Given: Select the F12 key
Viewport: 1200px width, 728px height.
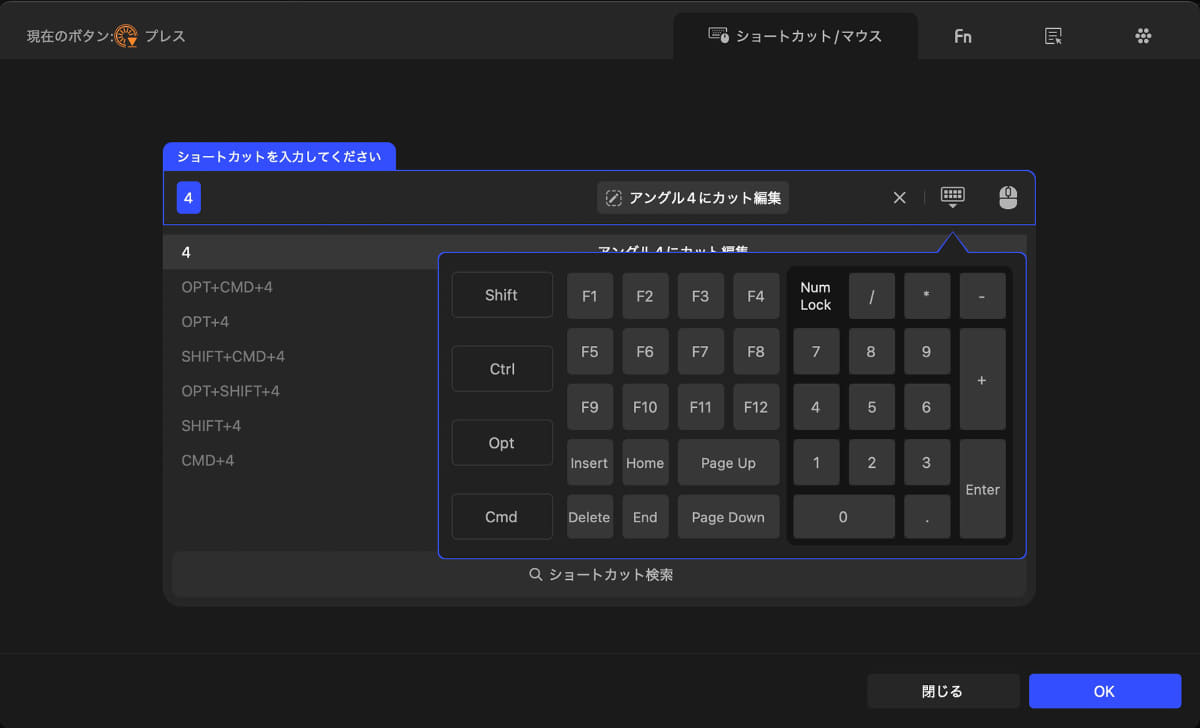Looking at the screenshot, I should tap(756, 407).
